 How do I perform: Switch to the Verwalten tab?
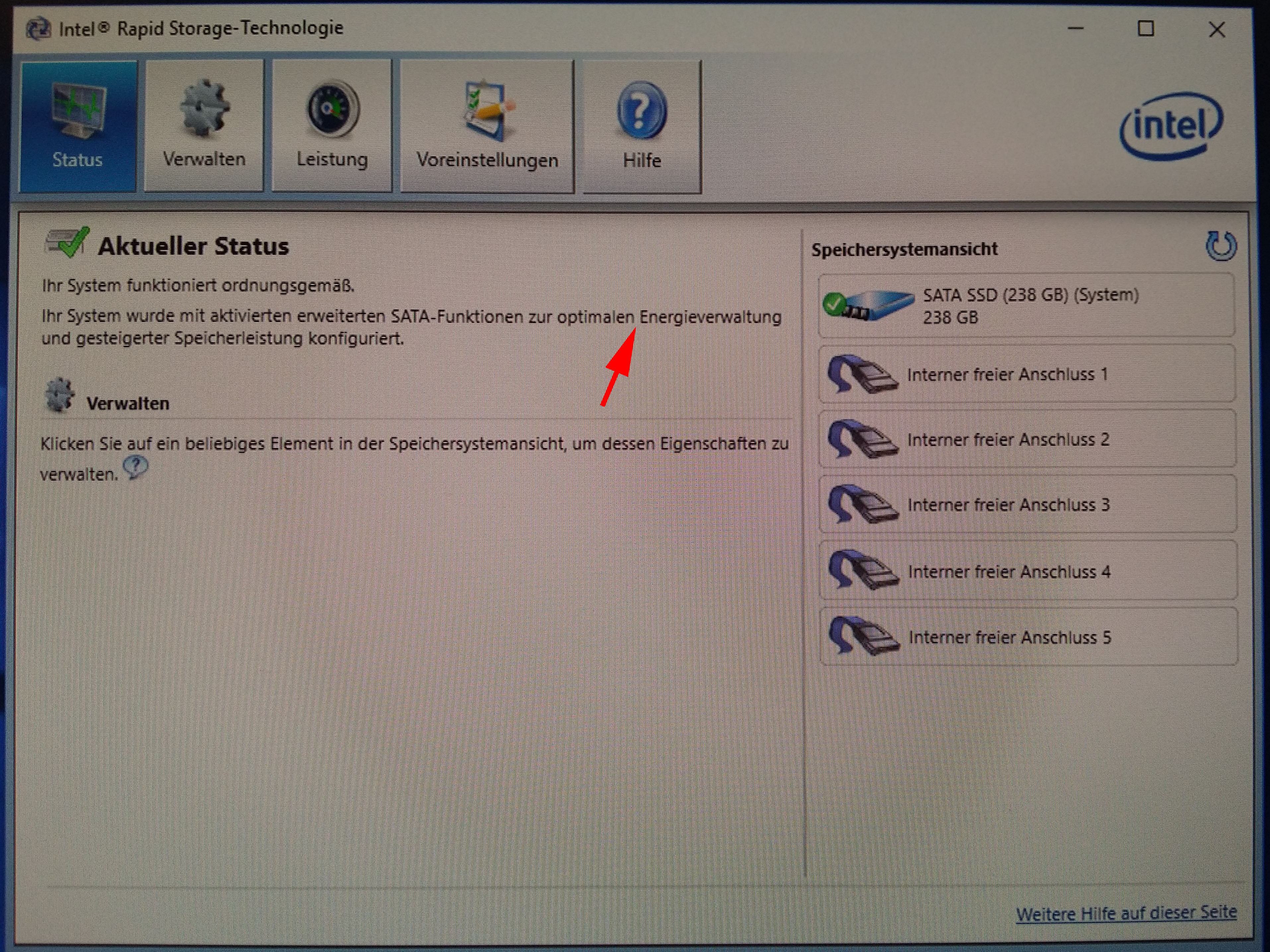204,126
